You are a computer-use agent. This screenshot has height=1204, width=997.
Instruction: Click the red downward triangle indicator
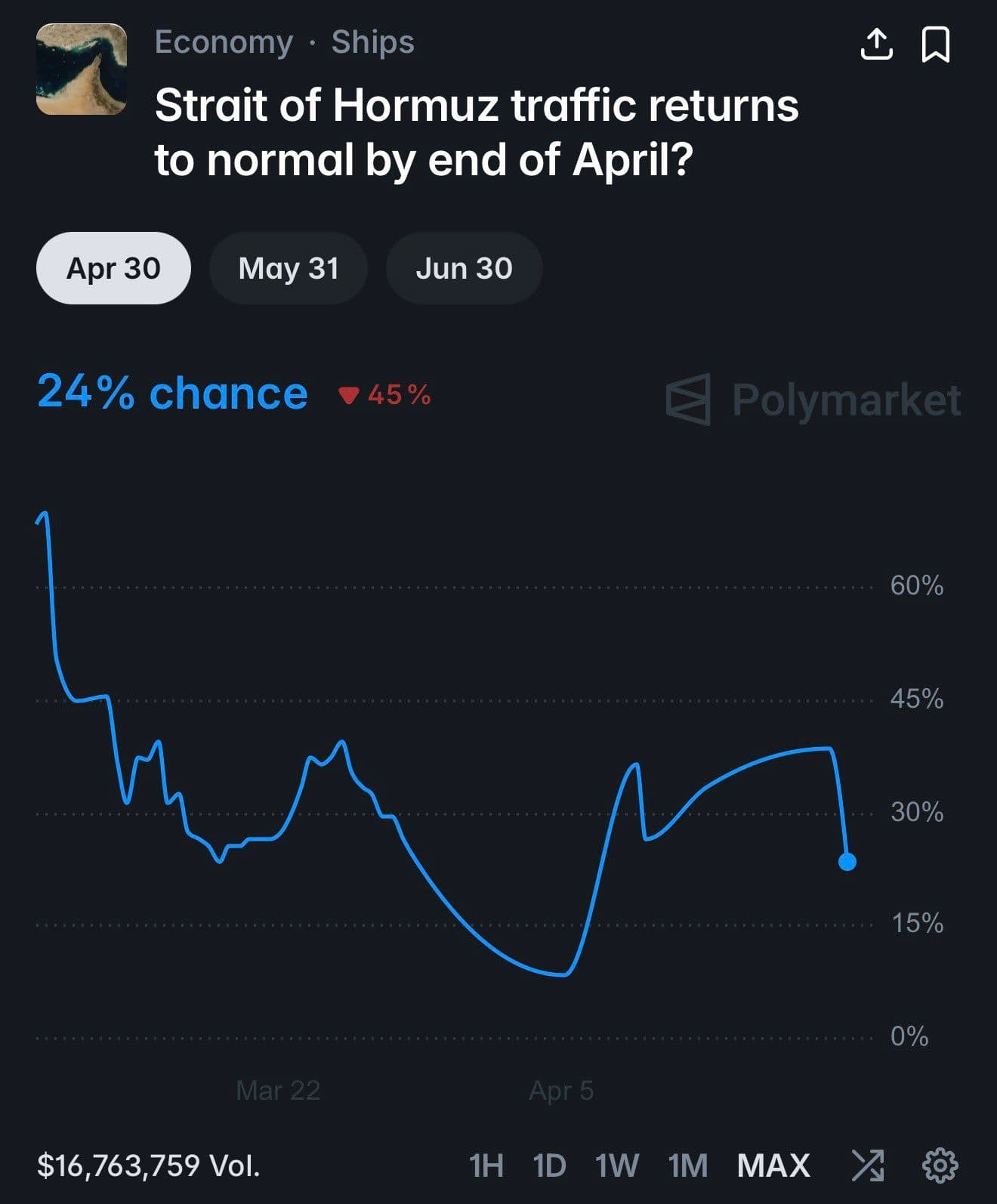point(350,394)
